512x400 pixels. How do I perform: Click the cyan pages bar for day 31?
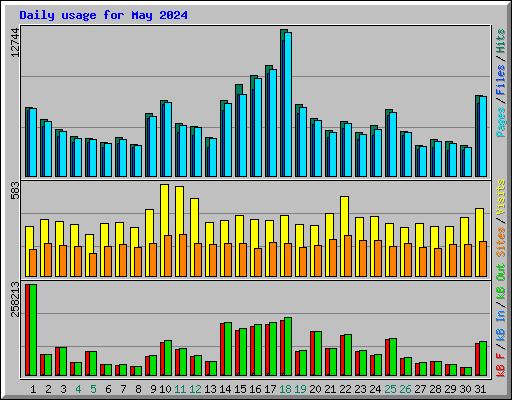tap(483, 136)
